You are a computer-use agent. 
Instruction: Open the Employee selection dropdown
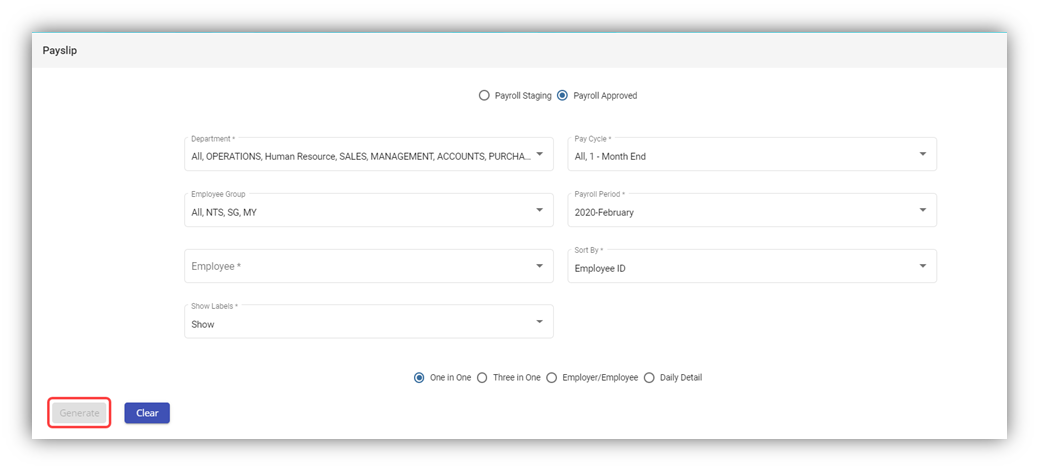click(x=360, y=267)
